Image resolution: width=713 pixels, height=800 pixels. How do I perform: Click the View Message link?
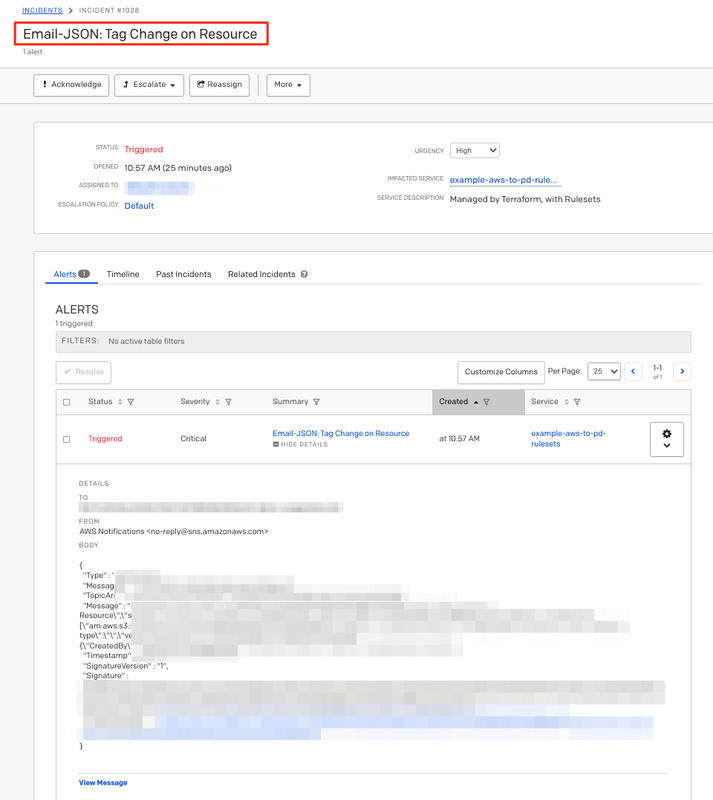[103, 783]
